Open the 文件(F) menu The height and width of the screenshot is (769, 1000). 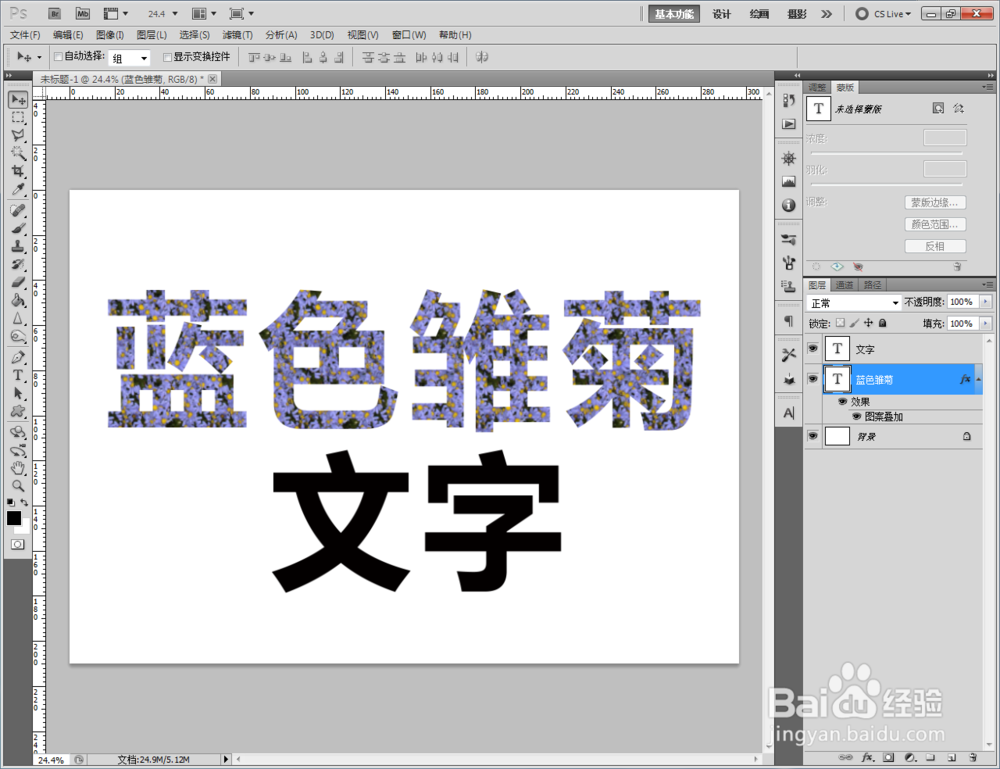25,35
